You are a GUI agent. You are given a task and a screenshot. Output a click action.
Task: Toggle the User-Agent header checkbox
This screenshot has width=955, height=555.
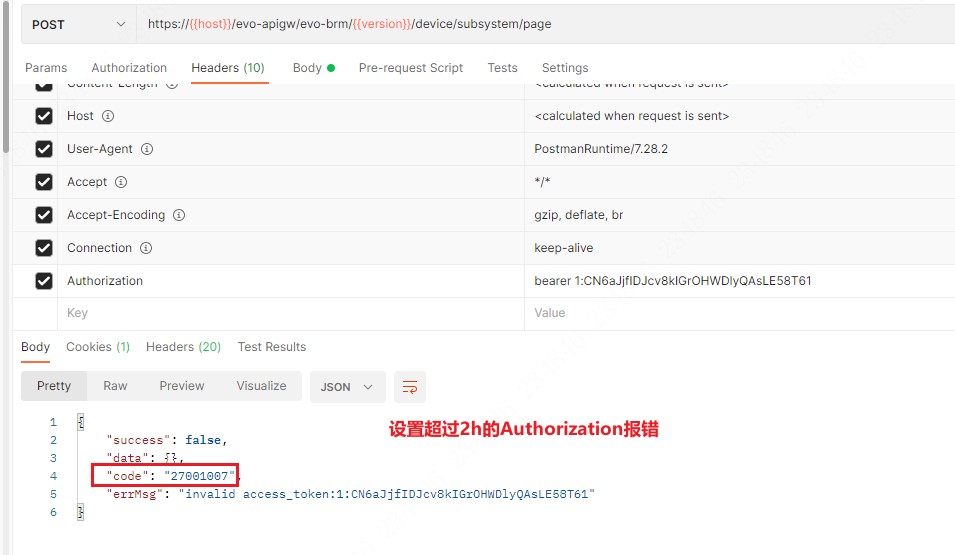pos(44,149)
